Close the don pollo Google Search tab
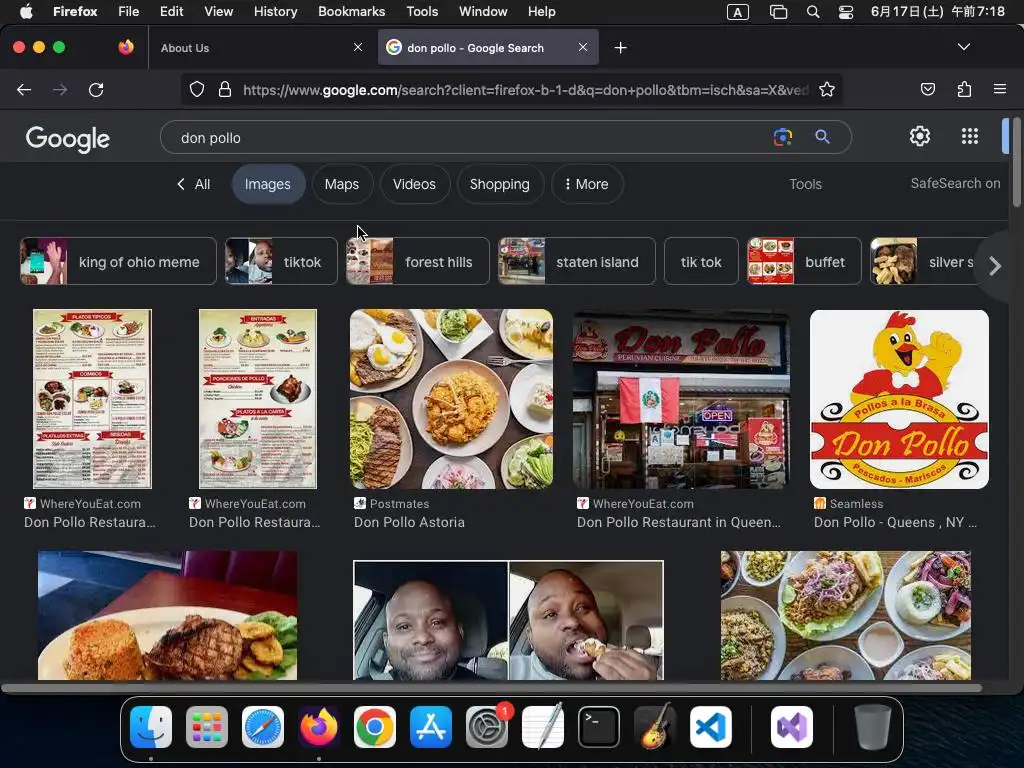 point(583,47)
